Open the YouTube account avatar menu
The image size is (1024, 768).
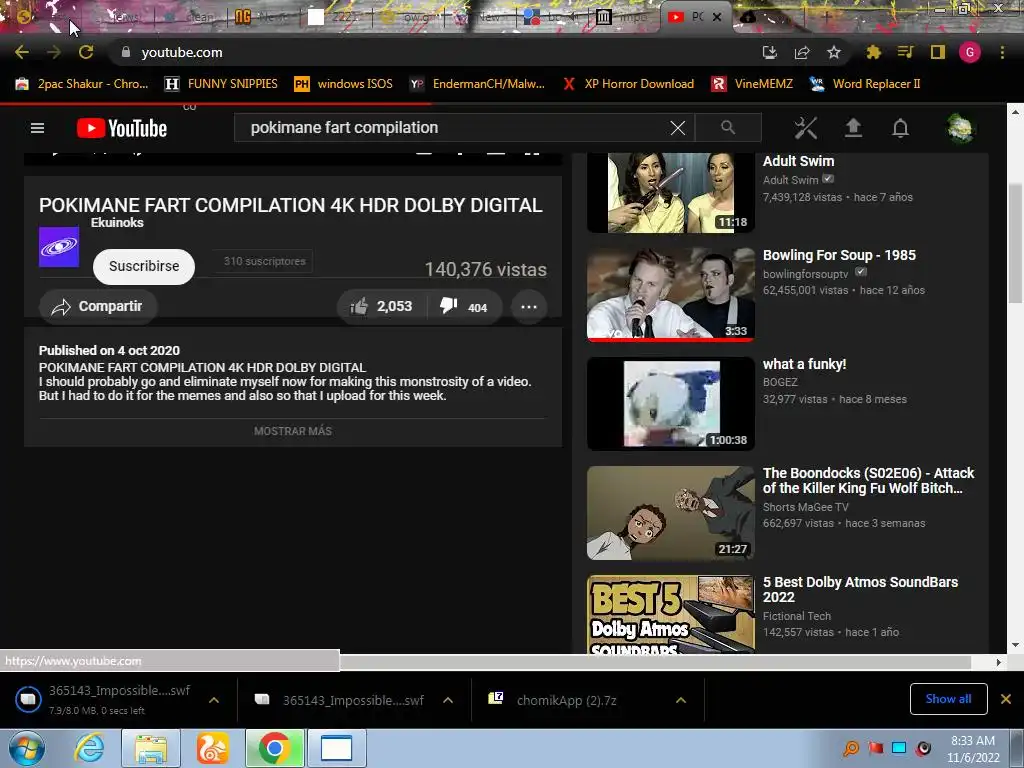click(x=961, y=128)
